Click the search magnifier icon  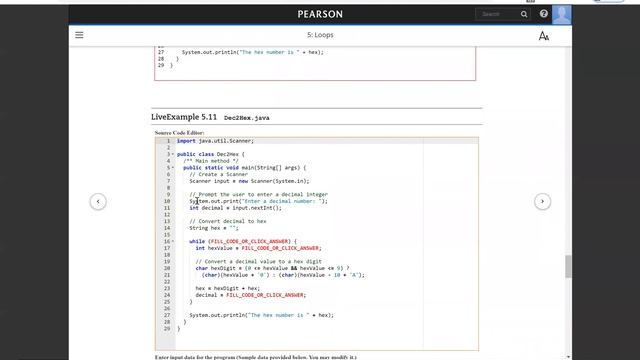[x=524, y=14]
